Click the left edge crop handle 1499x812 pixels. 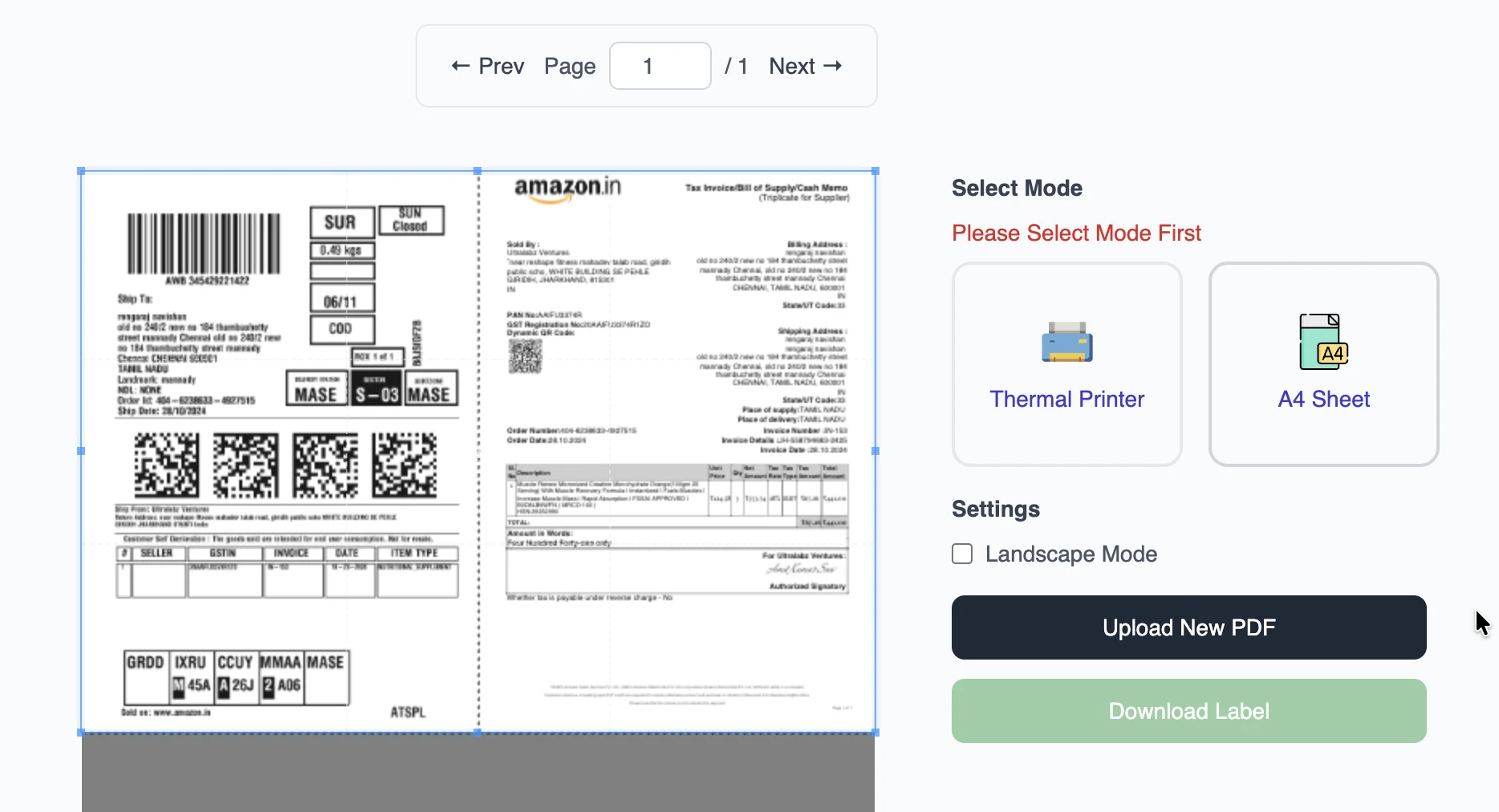click(81, 451)
